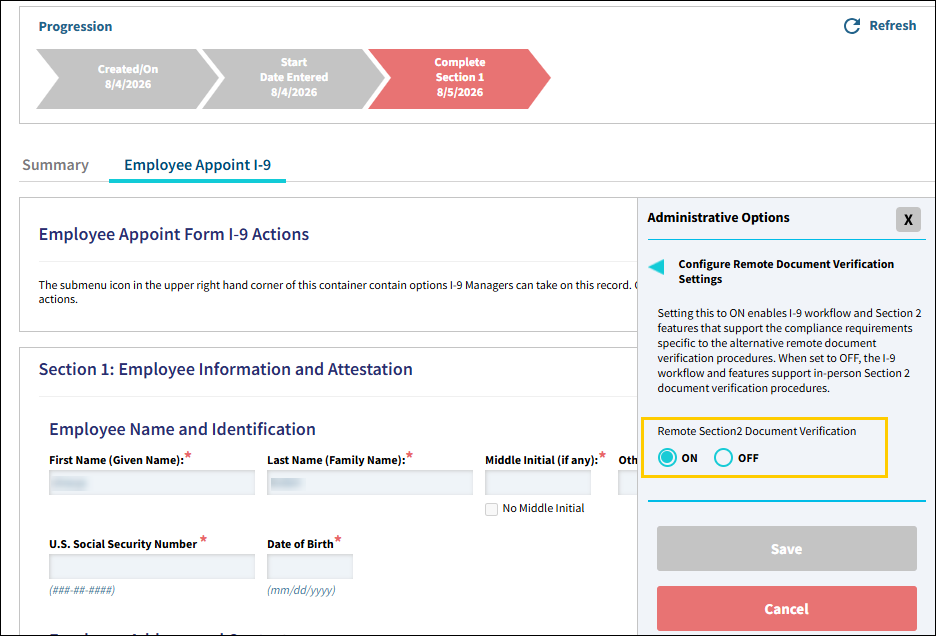936x636 pixels.
Task: Click the Refresh circular arrow icon
Action: coord(852,26)
